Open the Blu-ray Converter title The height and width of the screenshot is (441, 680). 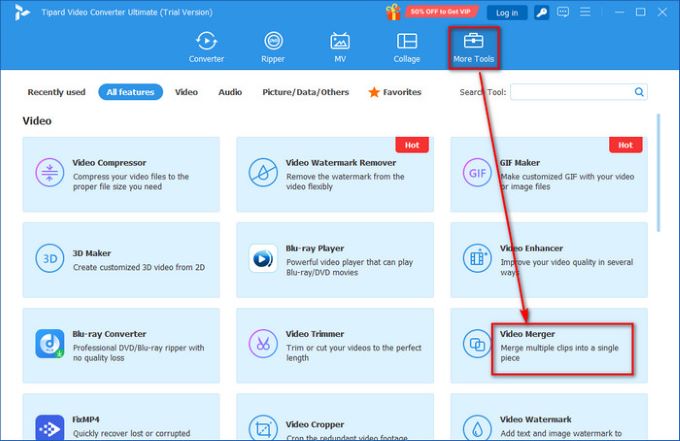point(109,334)
